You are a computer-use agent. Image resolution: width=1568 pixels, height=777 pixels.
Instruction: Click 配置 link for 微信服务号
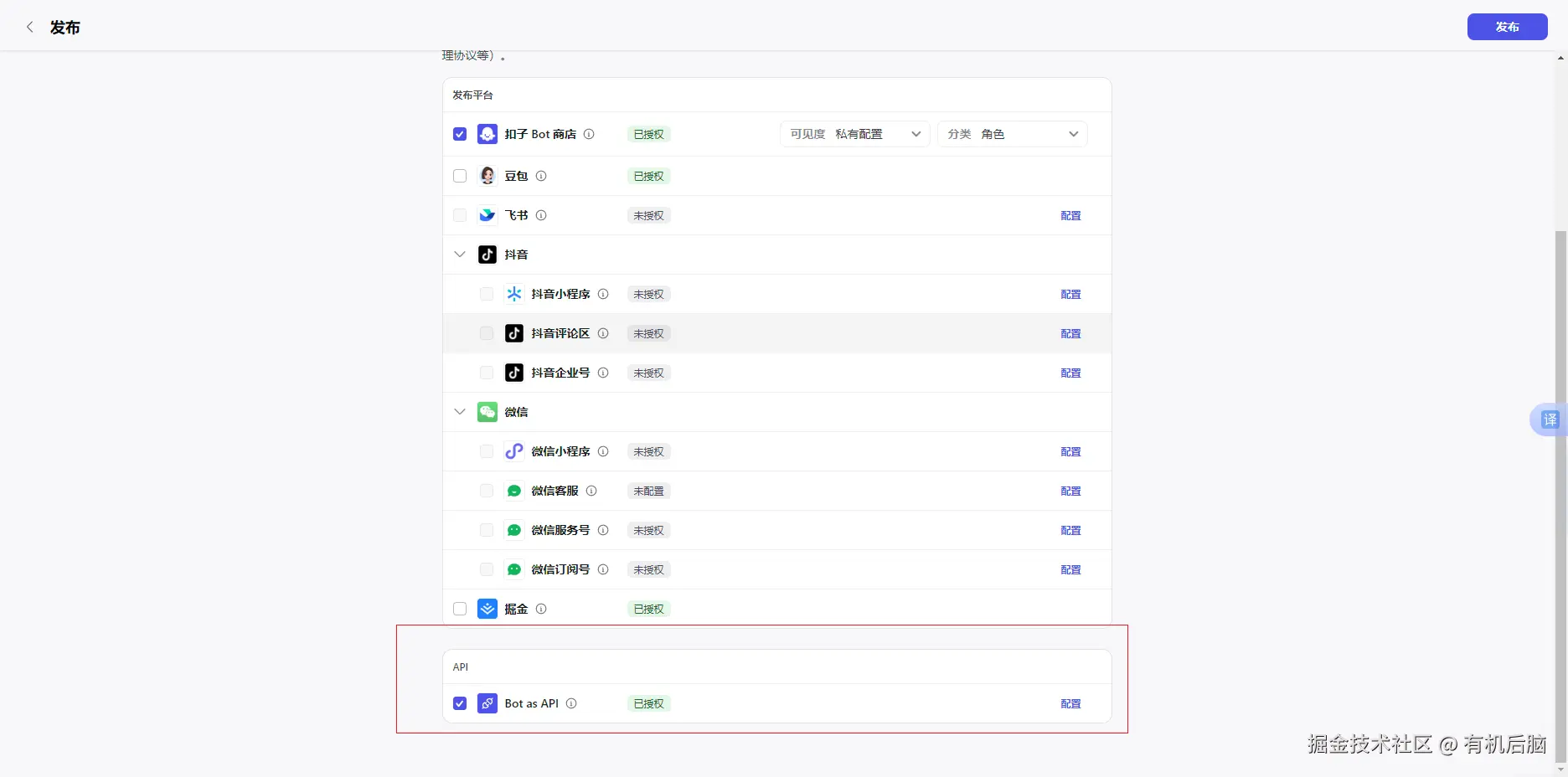coord(1070,530)
